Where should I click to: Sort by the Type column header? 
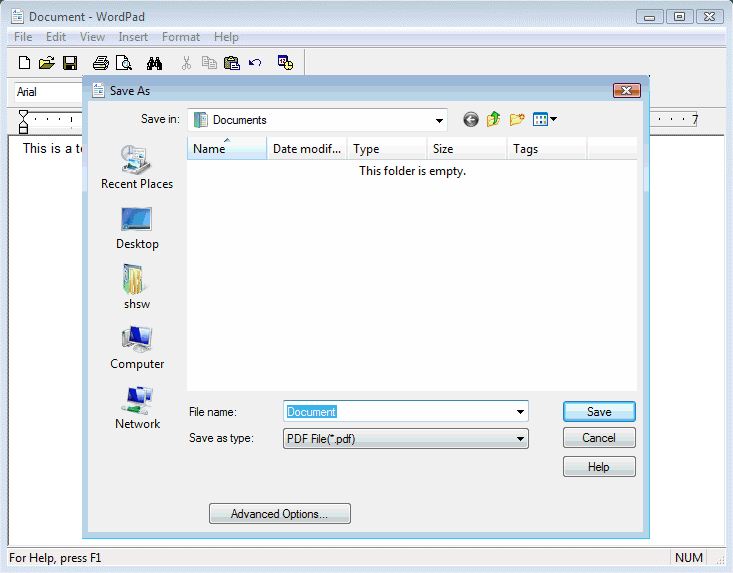click(x=387, y=149)
